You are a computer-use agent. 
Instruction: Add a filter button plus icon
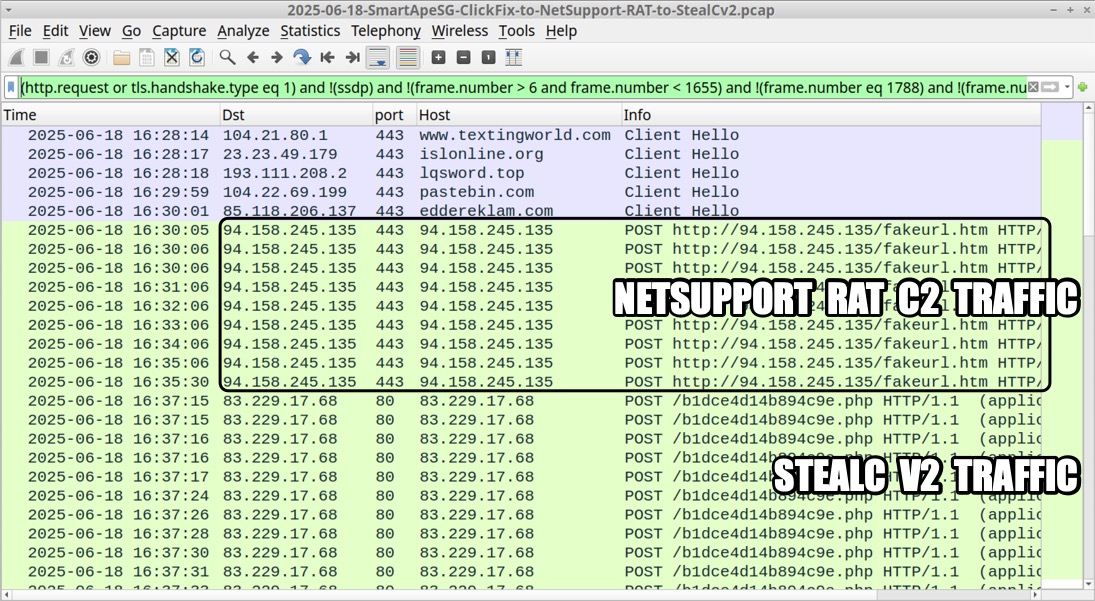[1082, 87]
